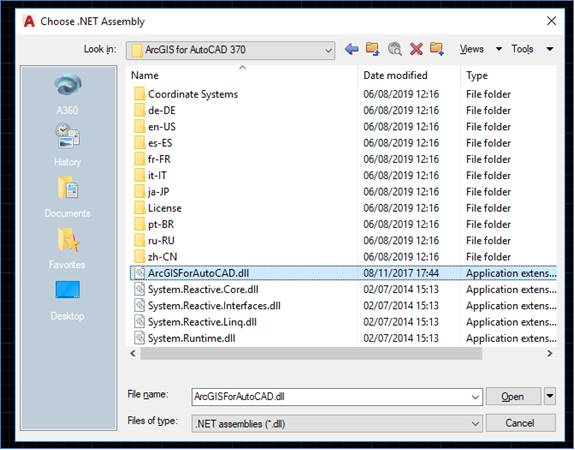This screenshot has height=450, width=575.
Task: Click the arrow beside the Open button
Action: (x=550, y=396)
